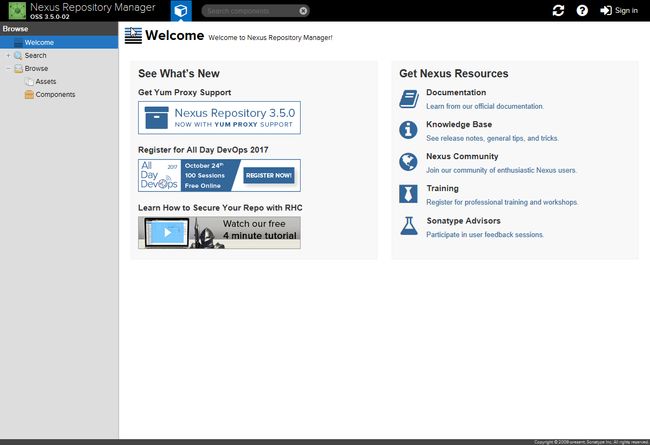Focus the Search components input field
Screen dimensions: 650x445
point(252,11)
